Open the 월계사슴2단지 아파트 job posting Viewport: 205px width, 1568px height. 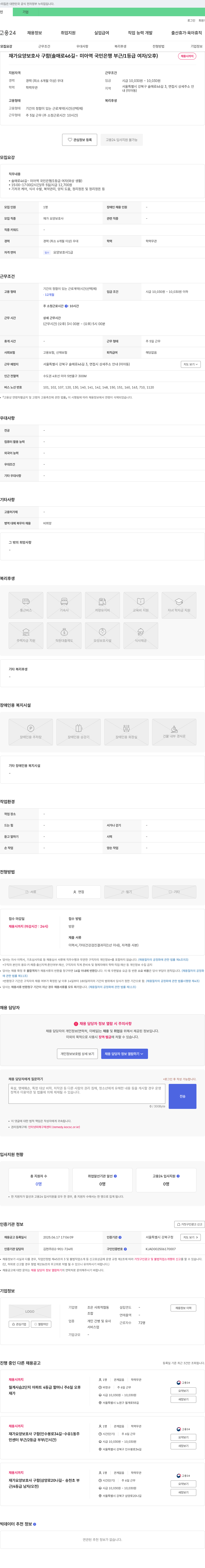[x=44, y=1390]
